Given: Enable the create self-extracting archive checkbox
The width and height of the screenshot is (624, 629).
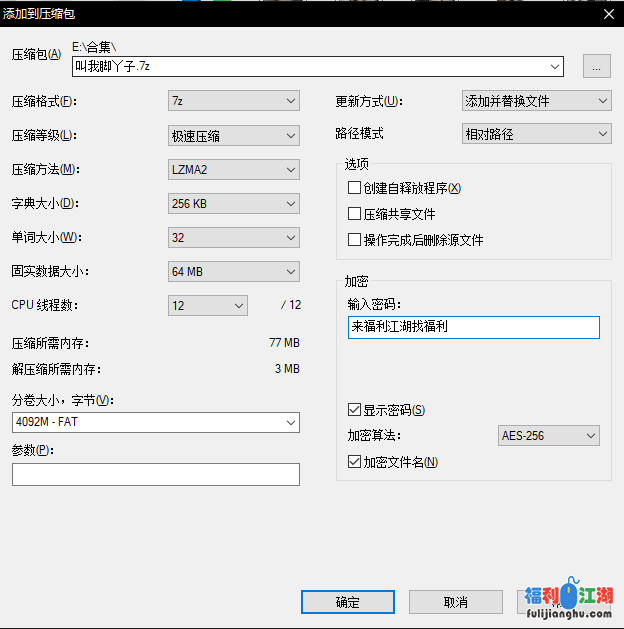Looking at the screenshot, I should (354, 188).
